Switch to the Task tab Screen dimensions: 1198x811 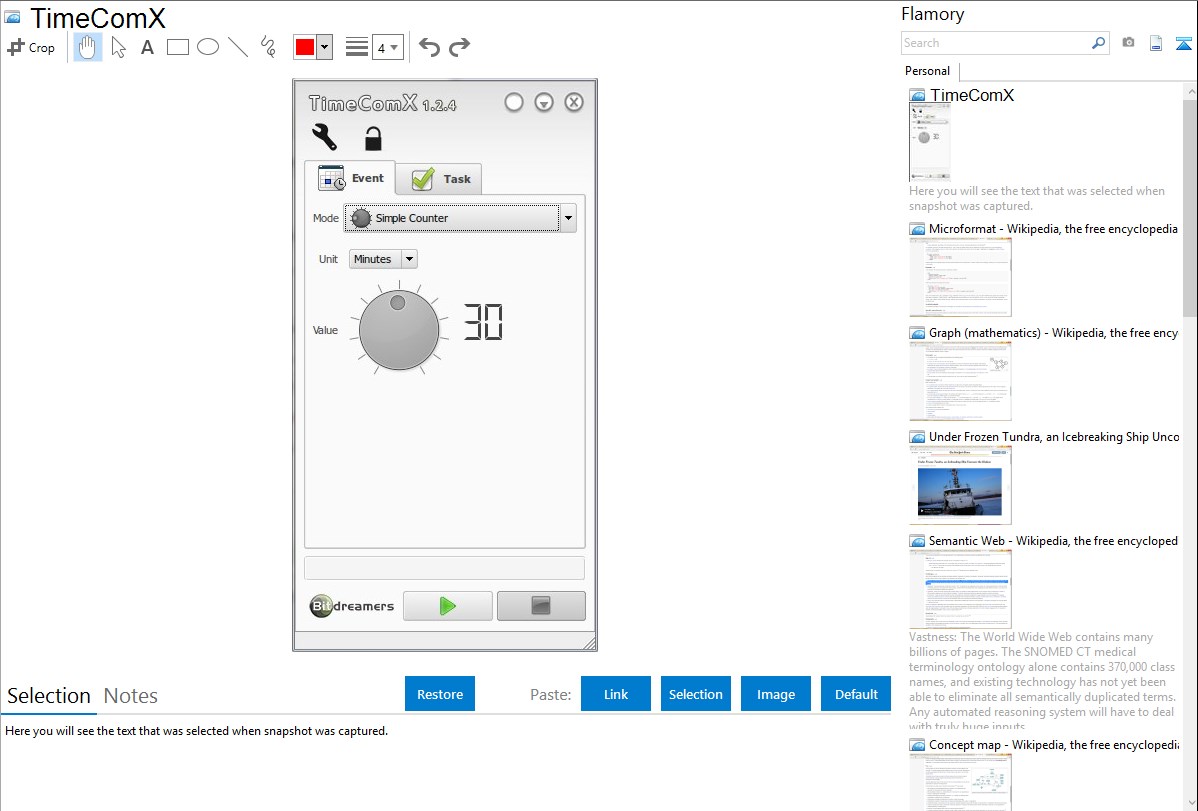440,179
